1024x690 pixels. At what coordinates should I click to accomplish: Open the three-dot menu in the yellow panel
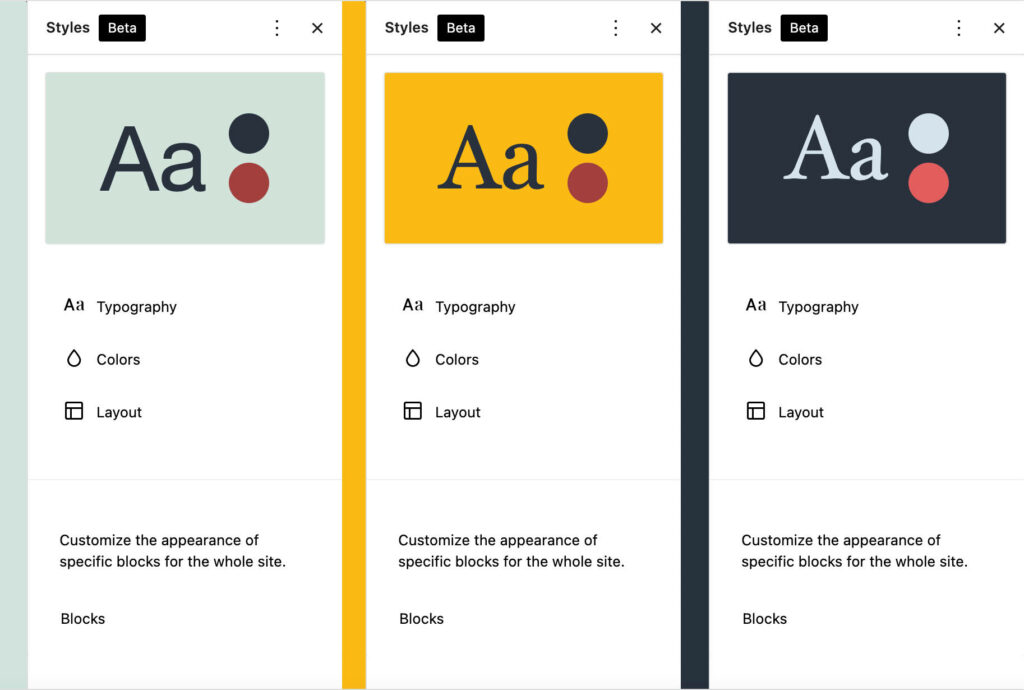616,28
